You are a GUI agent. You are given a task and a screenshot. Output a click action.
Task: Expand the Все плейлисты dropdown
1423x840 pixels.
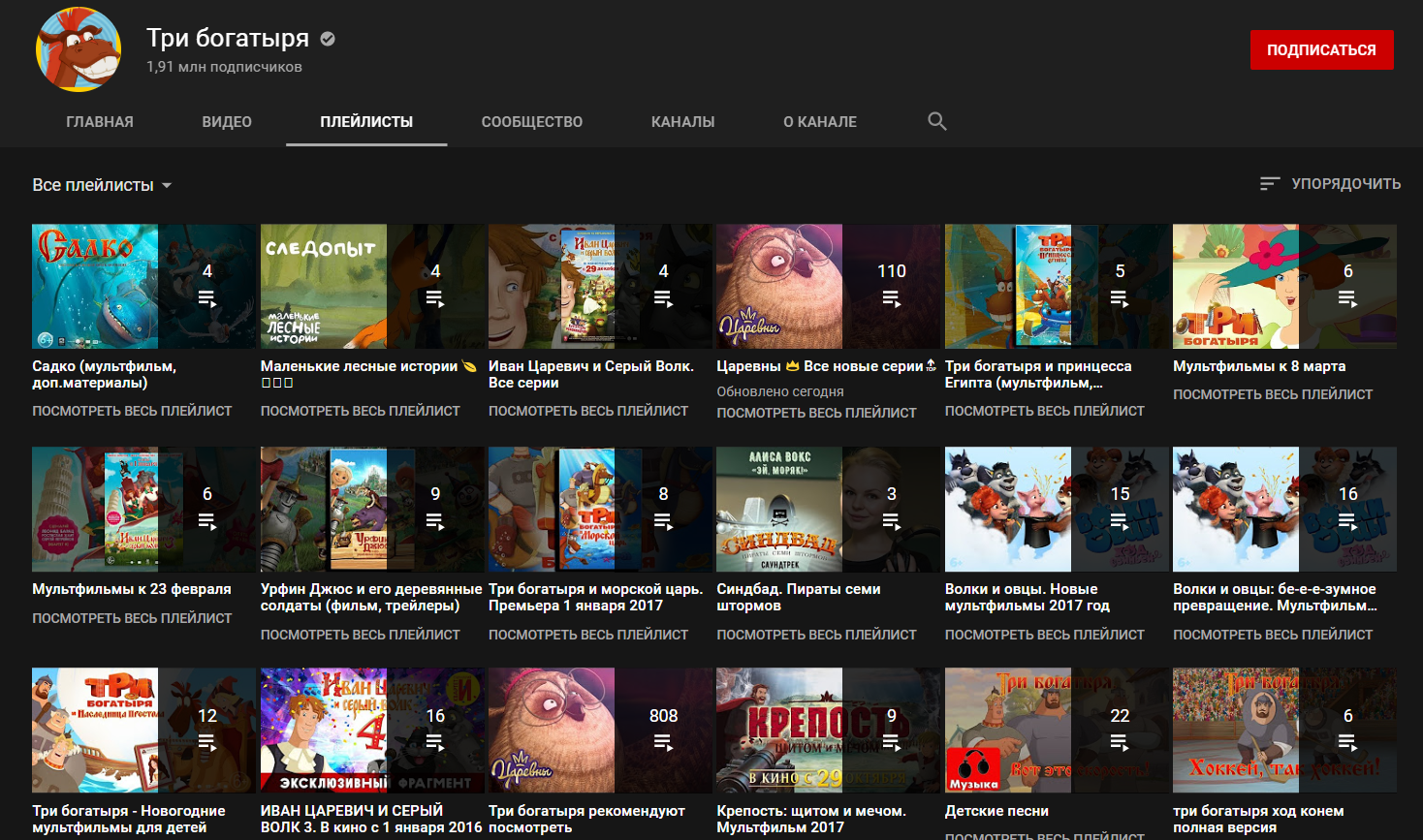coord(102,185)
